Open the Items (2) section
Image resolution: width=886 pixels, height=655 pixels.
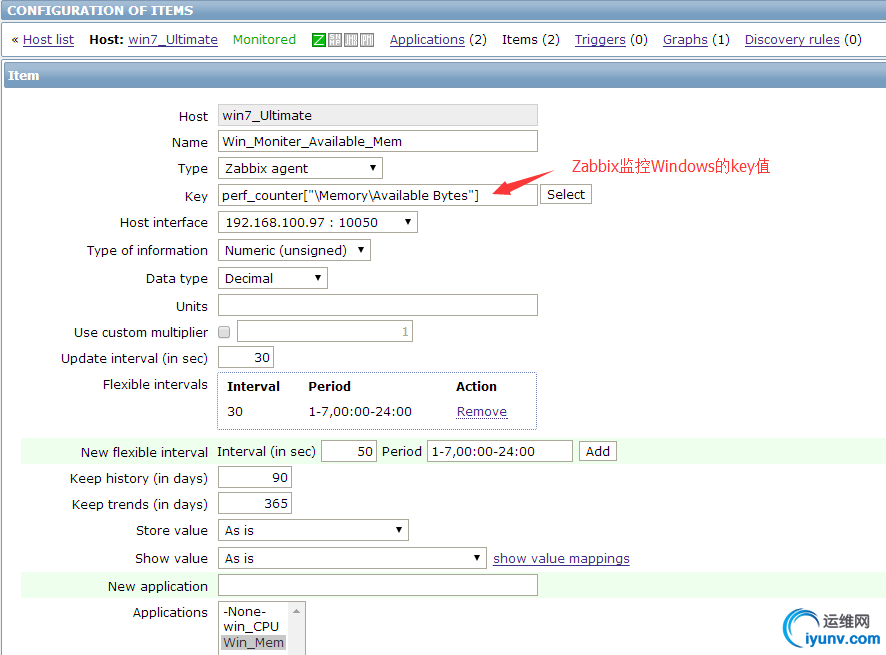(531, 40)
